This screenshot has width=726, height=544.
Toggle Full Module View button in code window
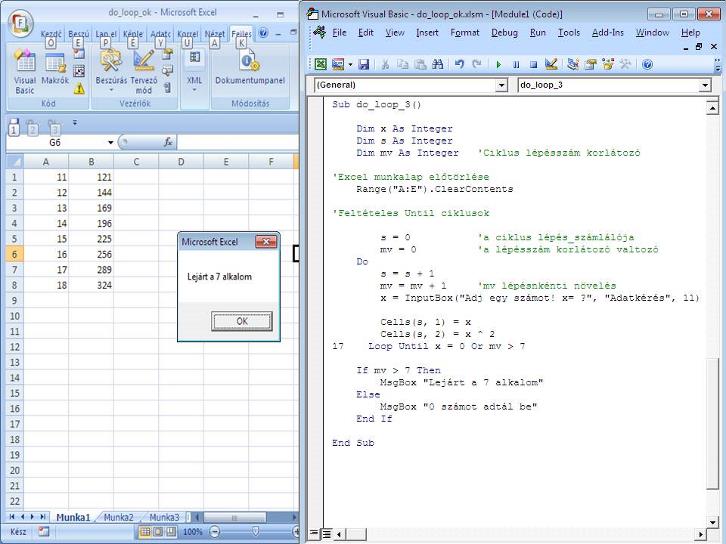[326, 533]
